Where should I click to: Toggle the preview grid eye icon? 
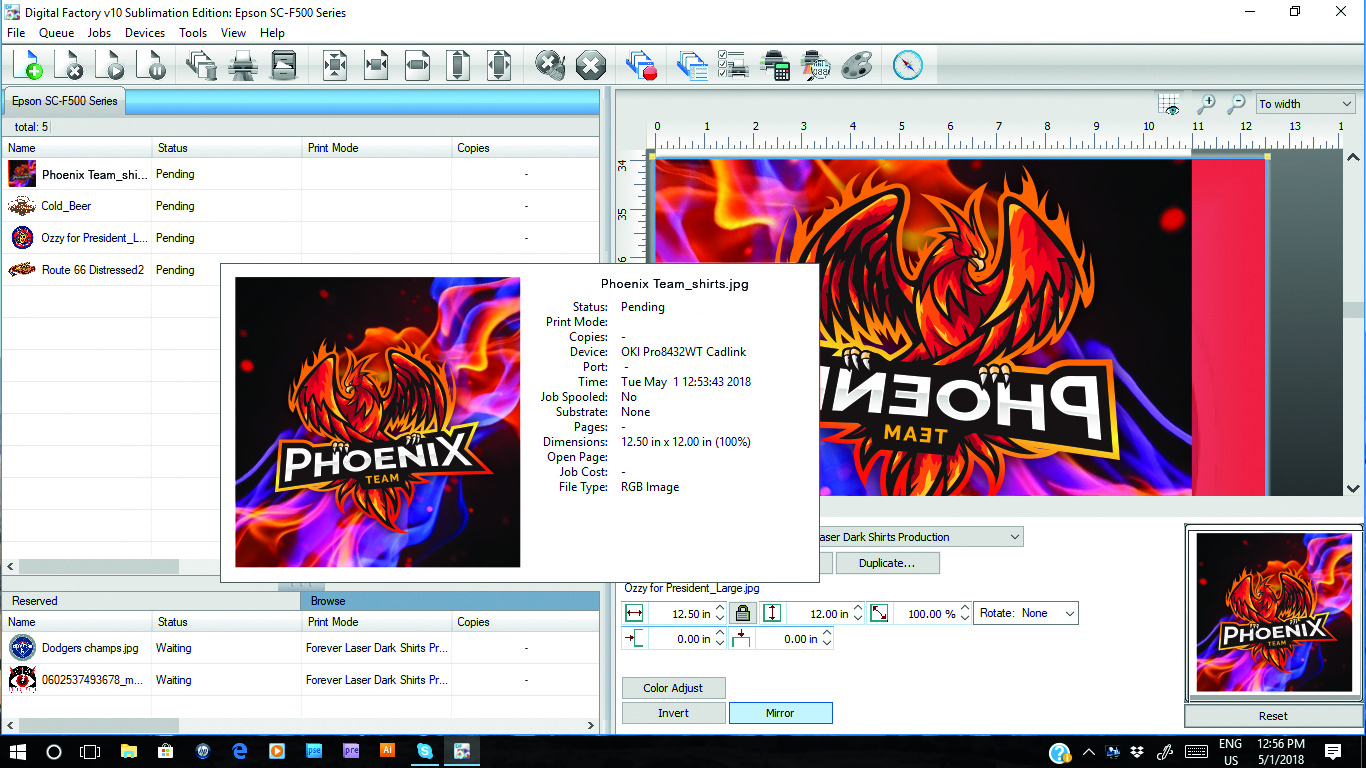click(x=1169, y=104)
